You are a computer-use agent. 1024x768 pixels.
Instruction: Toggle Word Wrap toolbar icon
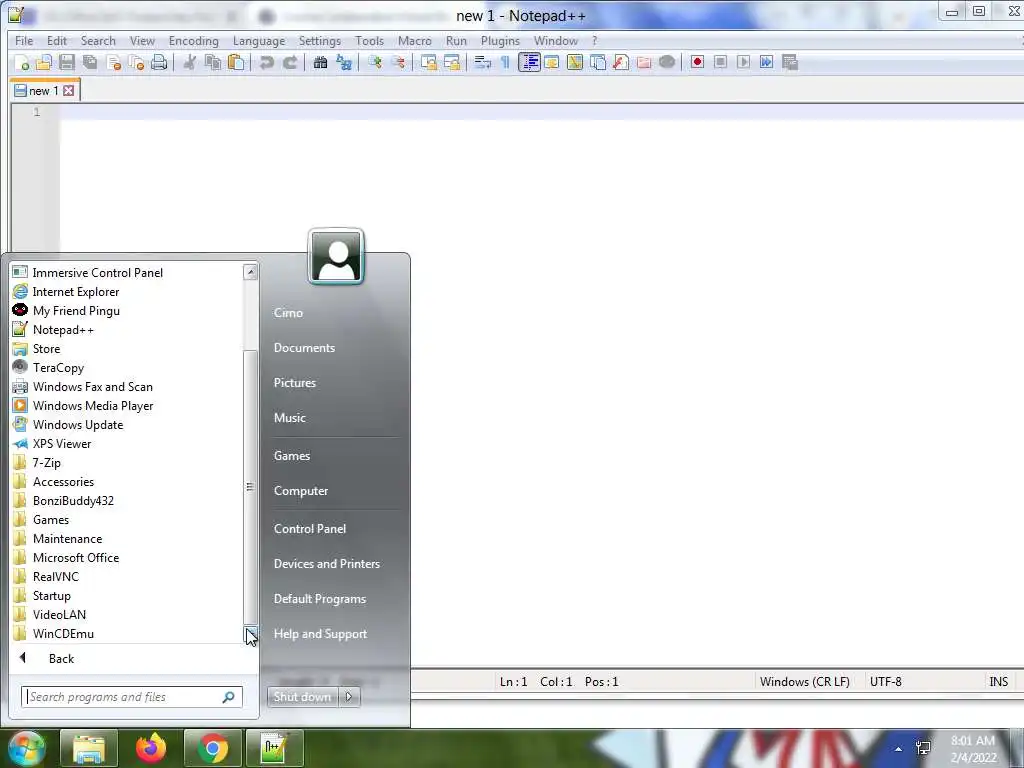point(483,63)
